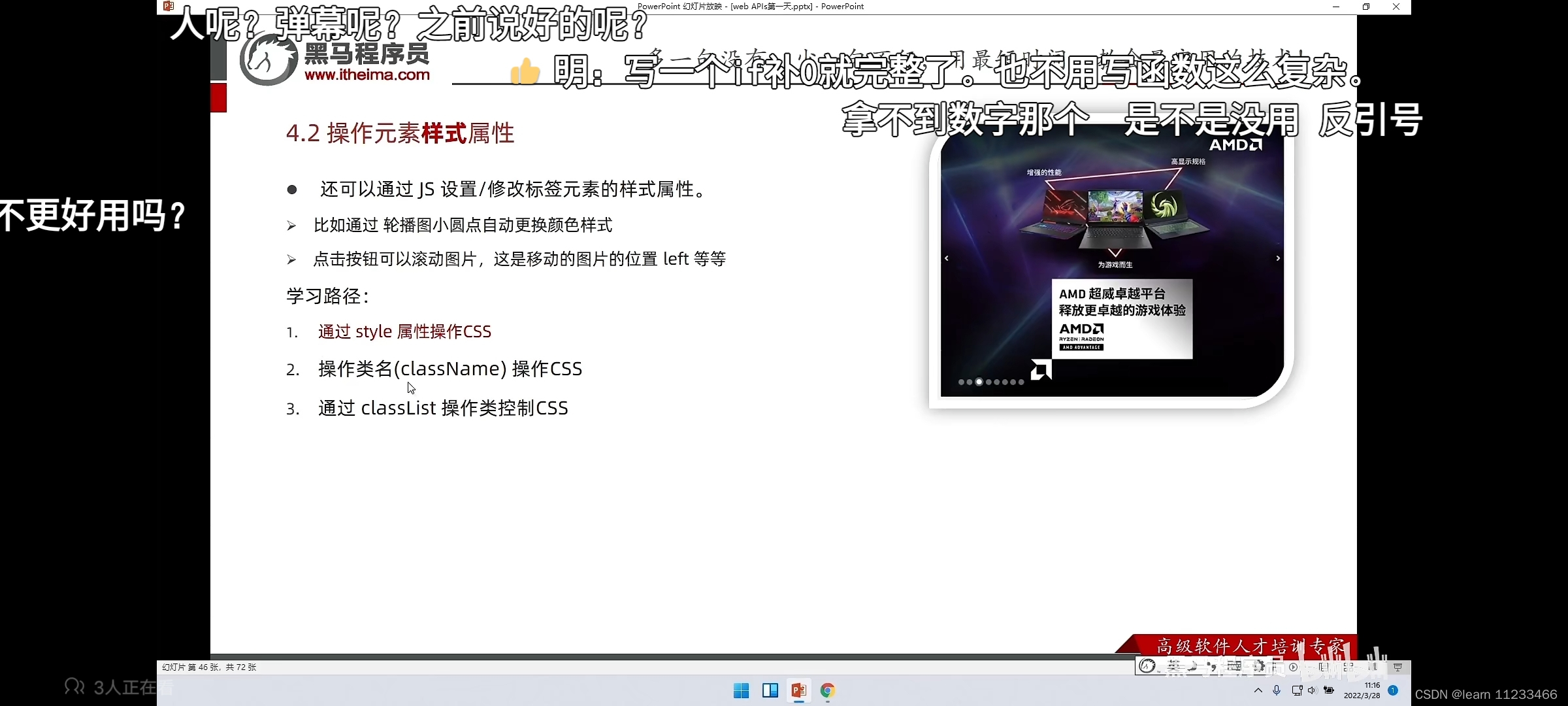Click the IME soft keyboard icon

[x=1234, y=666]
